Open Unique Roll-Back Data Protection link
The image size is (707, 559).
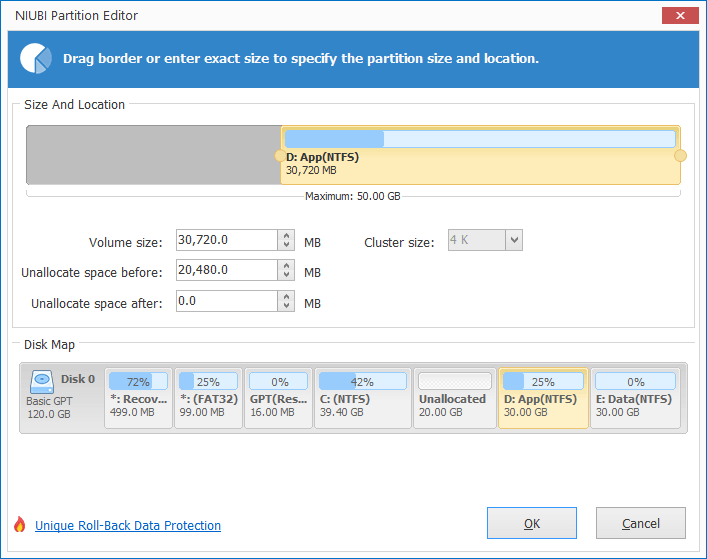click(128, 526)
